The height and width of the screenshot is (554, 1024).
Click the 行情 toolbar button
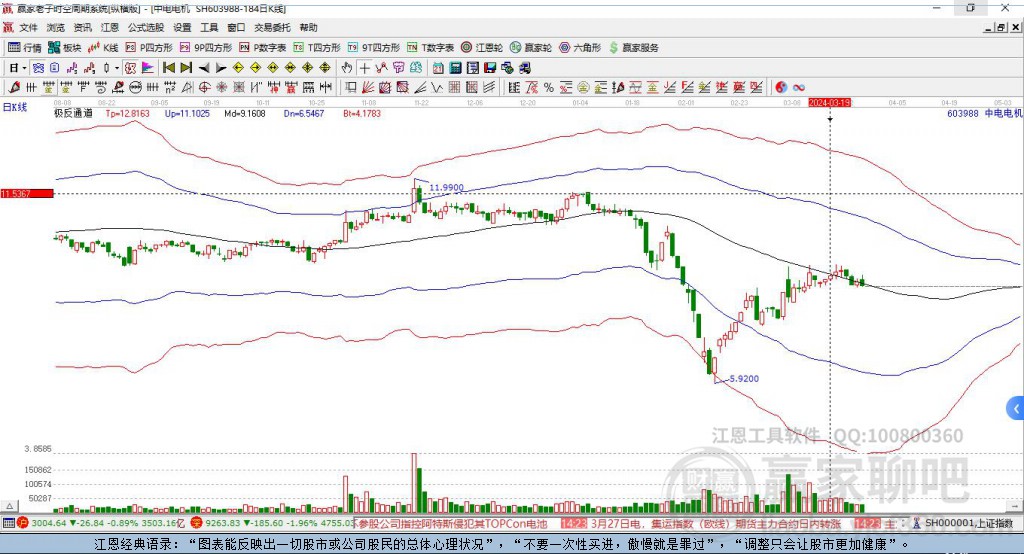pos(25,48)
